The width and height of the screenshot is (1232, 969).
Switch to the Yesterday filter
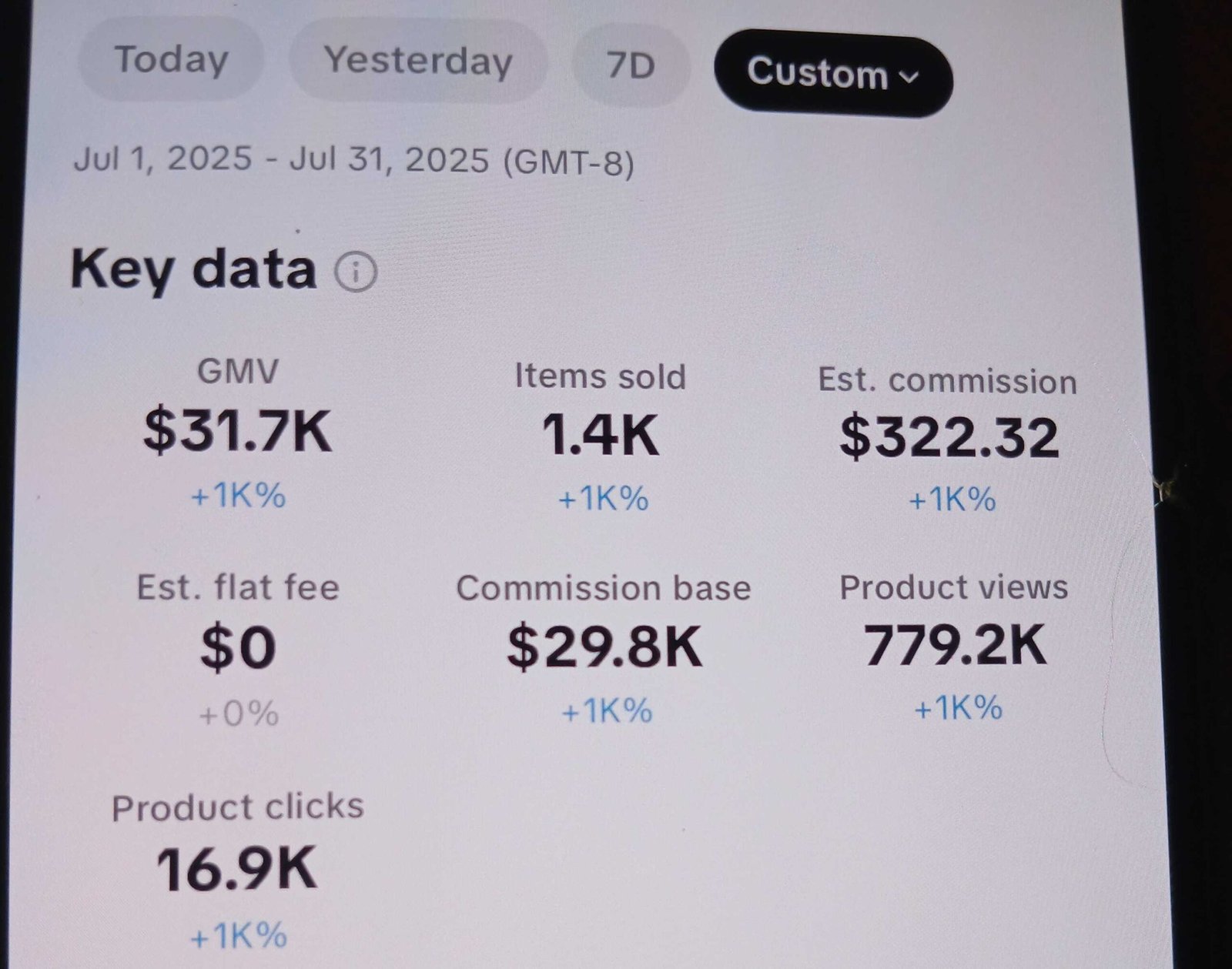[x=418, y=62]
